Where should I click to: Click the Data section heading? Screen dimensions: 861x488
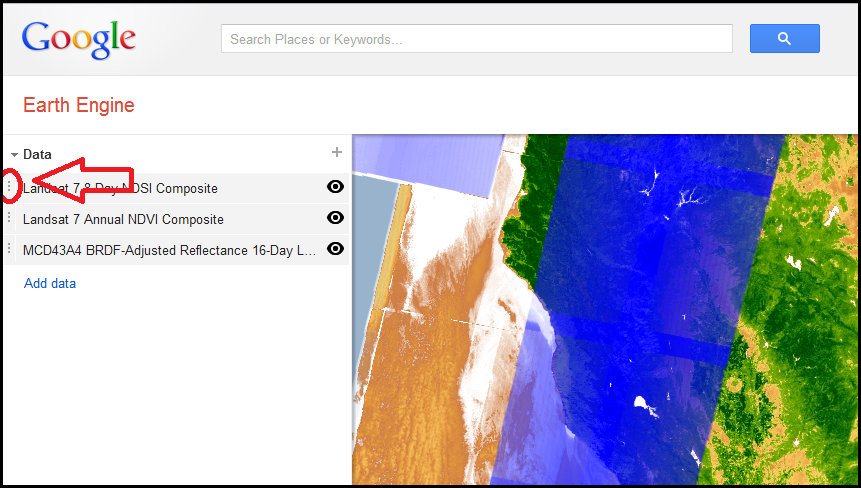point(37,154)
